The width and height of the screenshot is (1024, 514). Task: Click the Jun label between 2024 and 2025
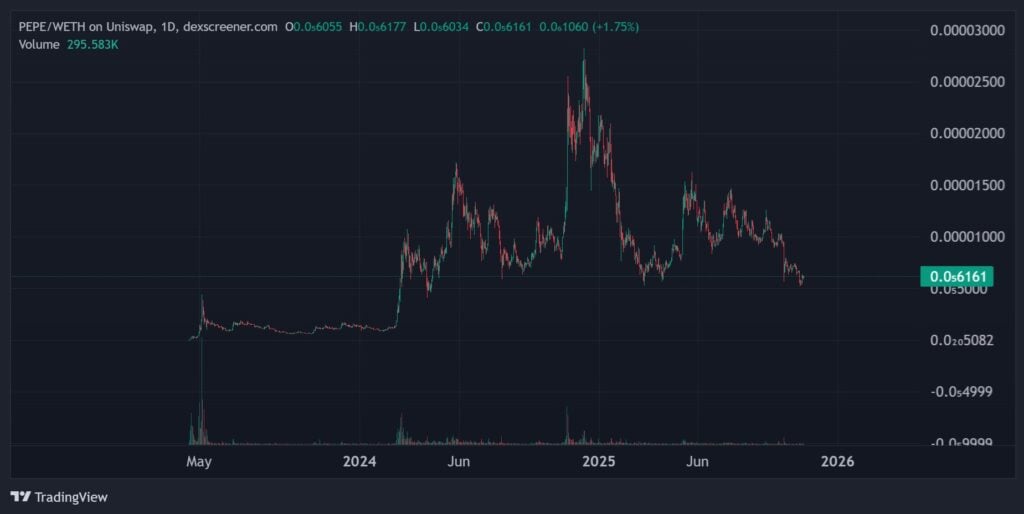(458, 461)
